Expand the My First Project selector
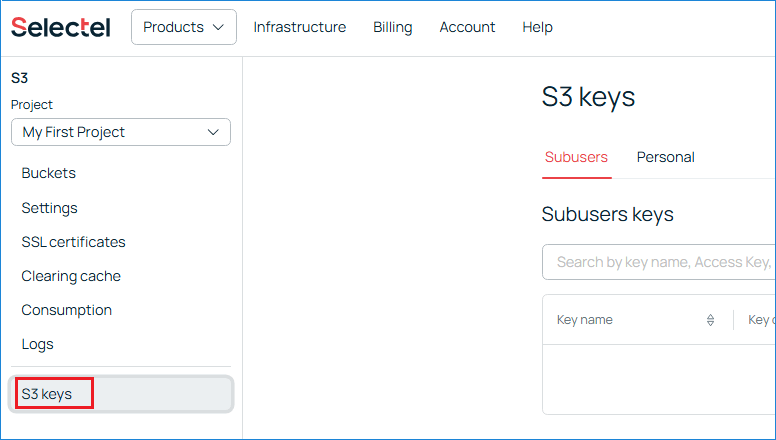Viewport: 776px width, 440px height. (x=121, y=132)
